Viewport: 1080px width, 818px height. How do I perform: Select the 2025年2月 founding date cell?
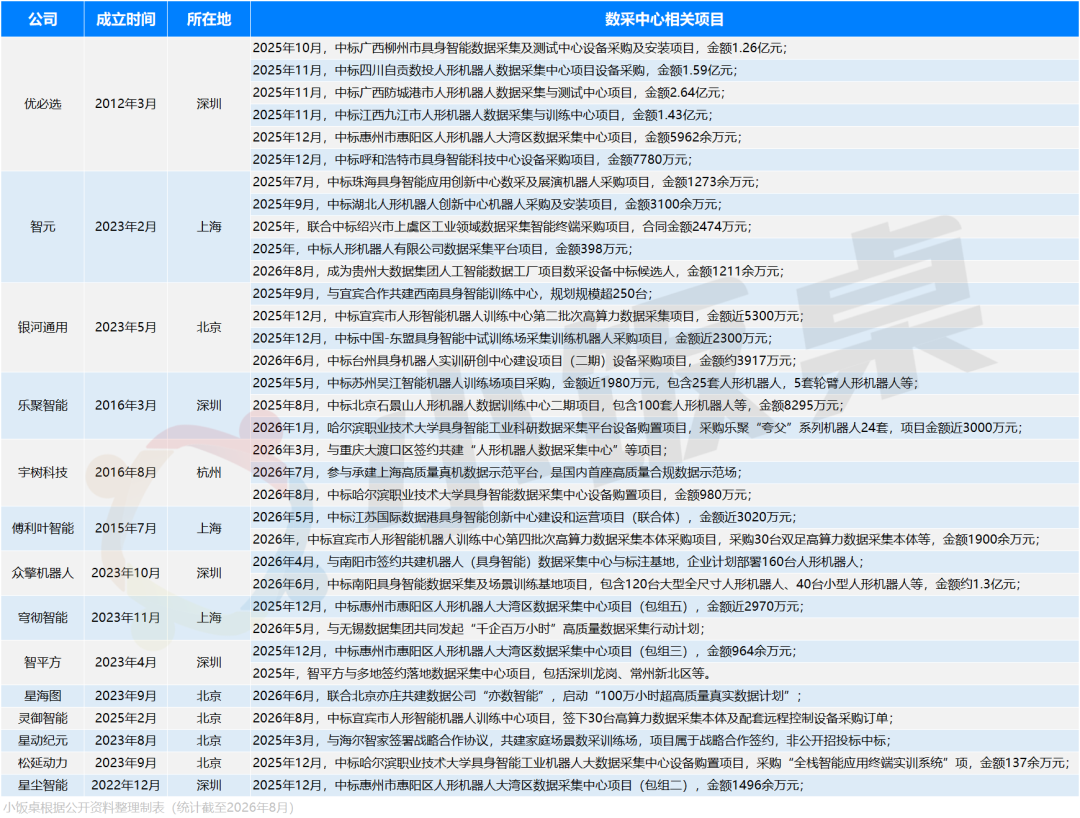coord(126,718)
